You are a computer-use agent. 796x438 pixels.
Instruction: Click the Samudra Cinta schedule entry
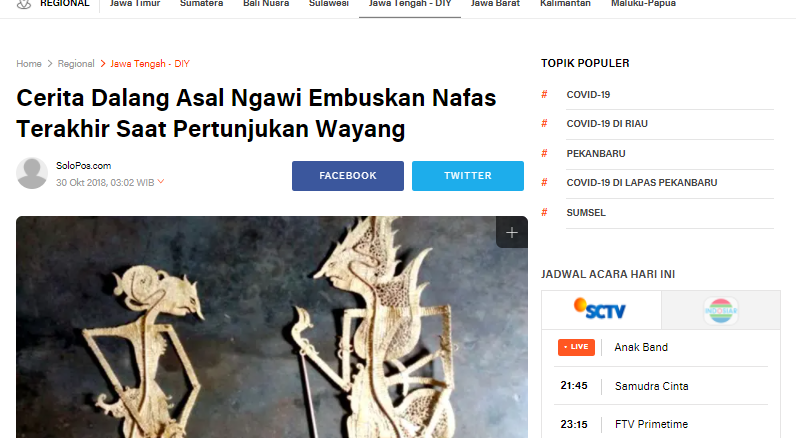click(651, 386)
